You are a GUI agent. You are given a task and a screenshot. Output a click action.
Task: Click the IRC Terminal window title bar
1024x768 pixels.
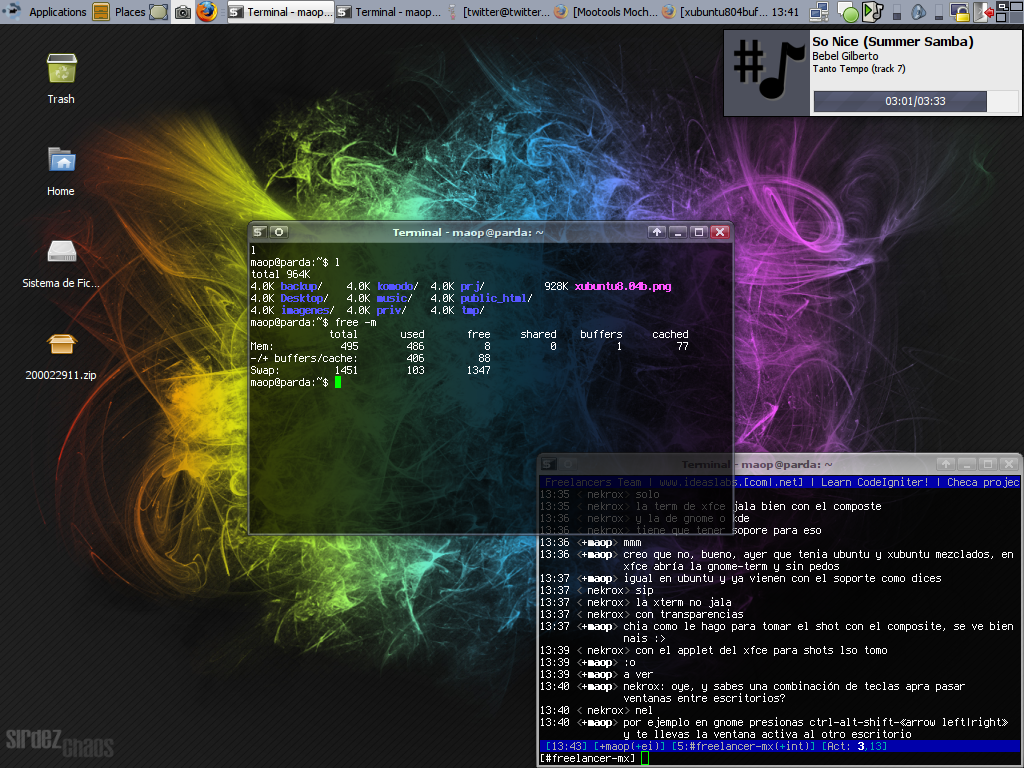(x=757, y=464)
